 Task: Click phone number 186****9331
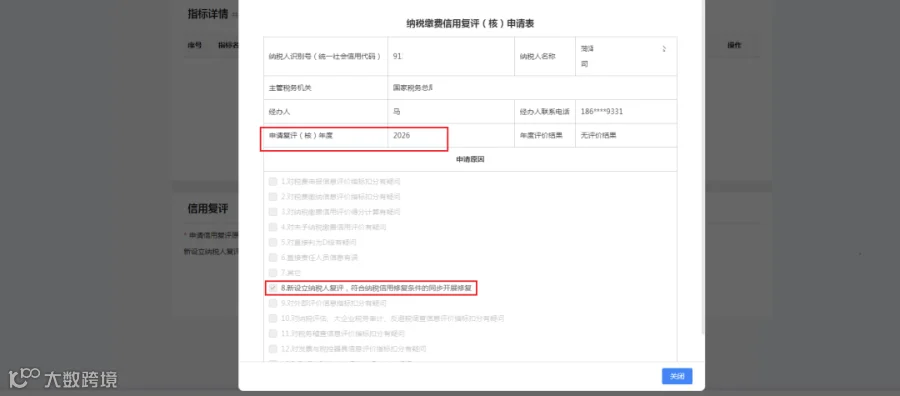coord(602,111)
